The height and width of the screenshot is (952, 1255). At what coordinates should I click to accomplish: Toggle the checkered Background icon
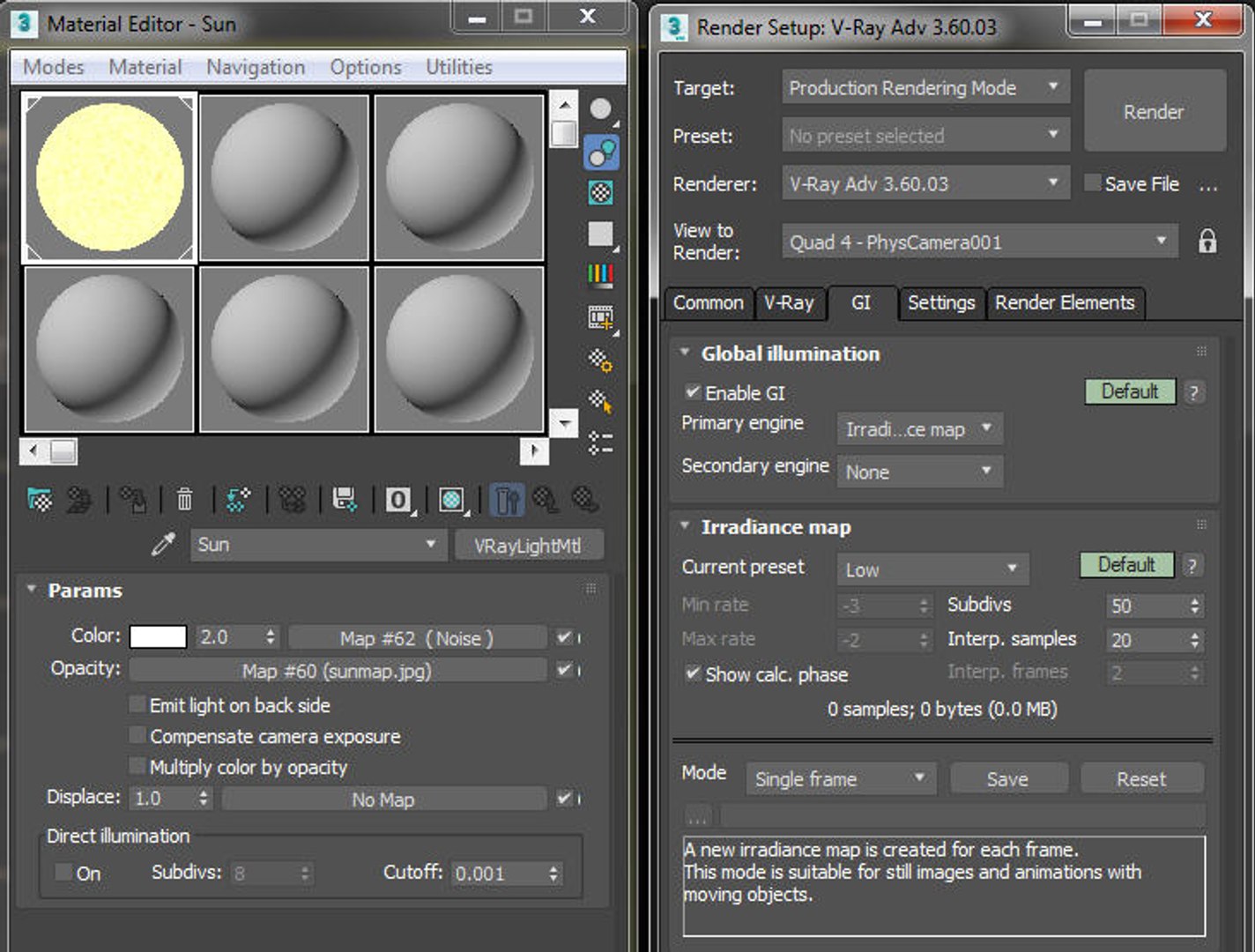601,193
